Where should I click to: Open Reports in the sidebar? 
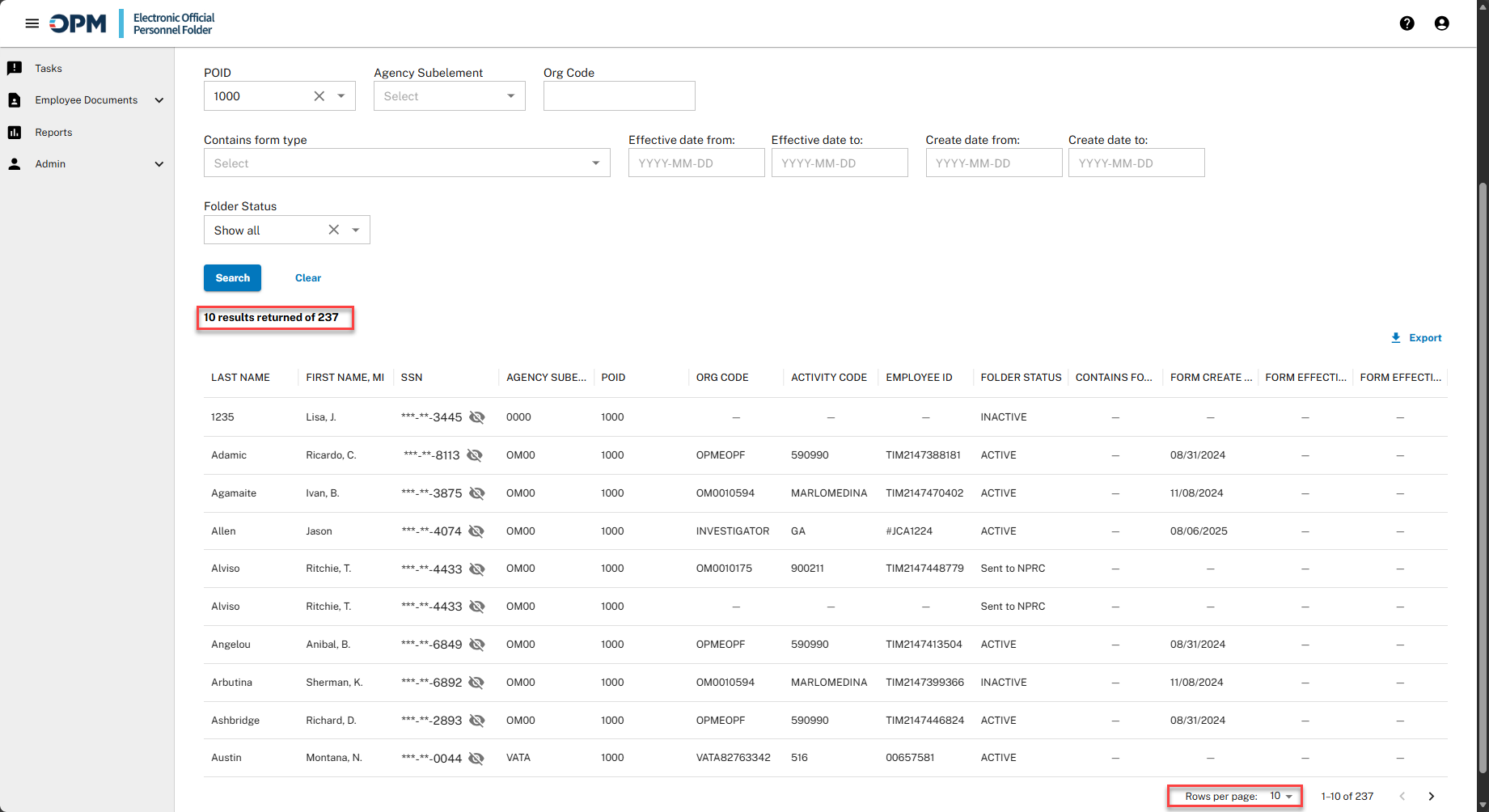coord(53,133)
